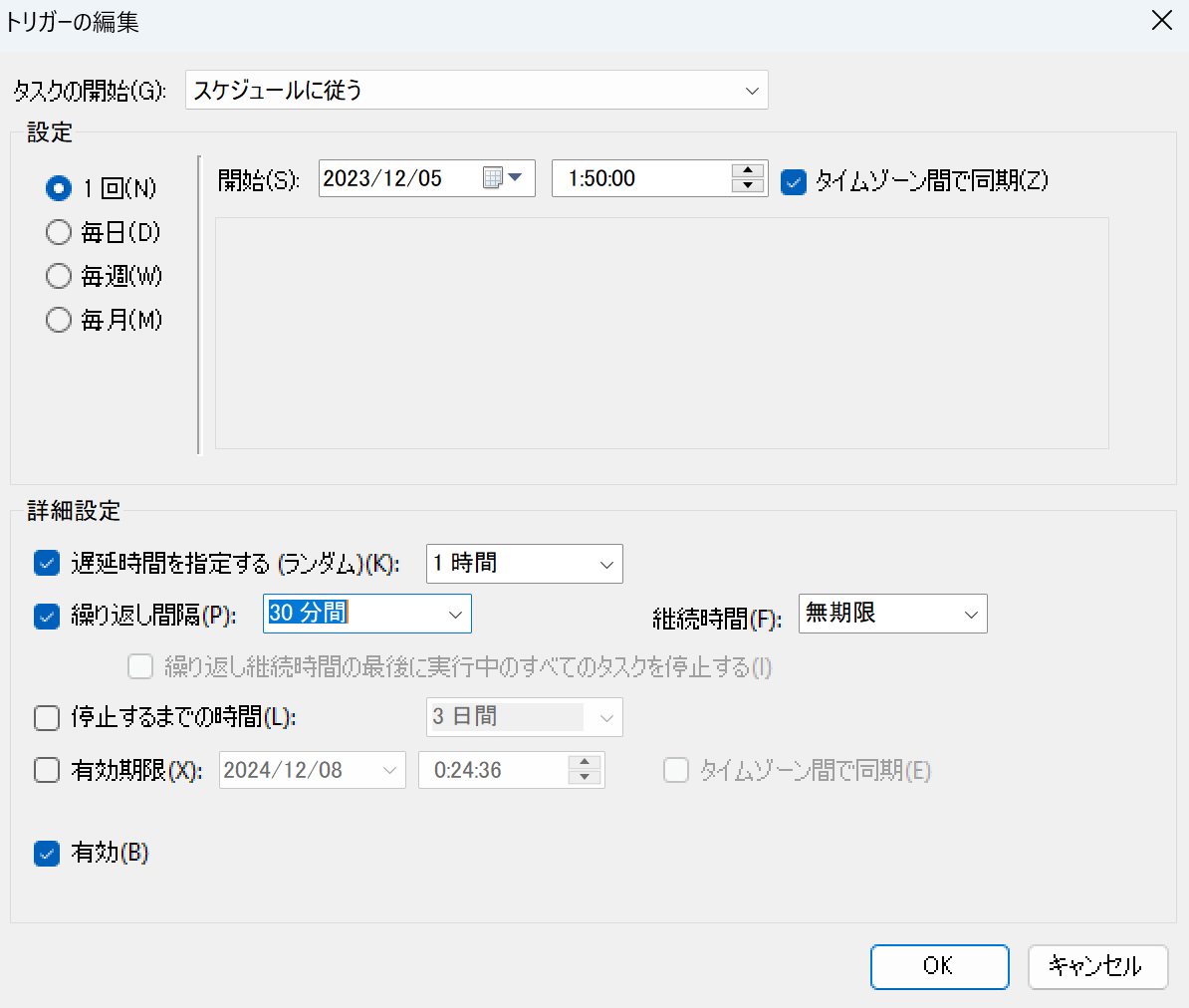Toggle タイムゾーン間で同期(Z) checkbox

tap(794, 182)
